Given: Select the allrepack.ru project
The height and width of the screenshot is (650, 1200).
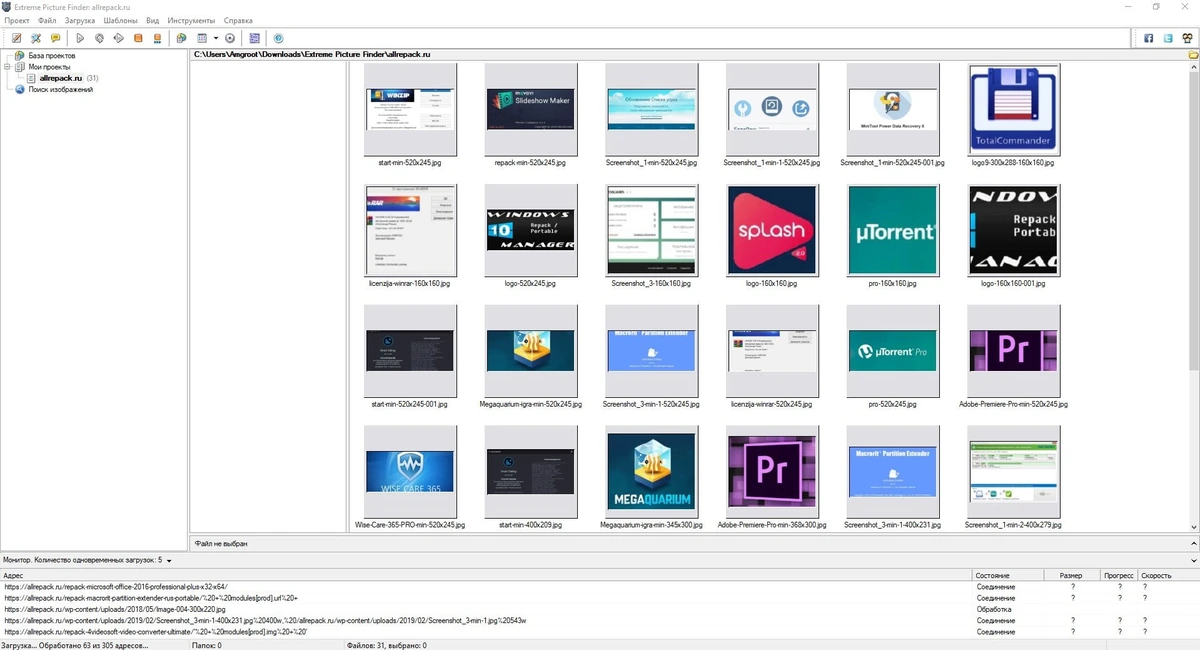Looking at the screenshot, I should click(61, 78).
